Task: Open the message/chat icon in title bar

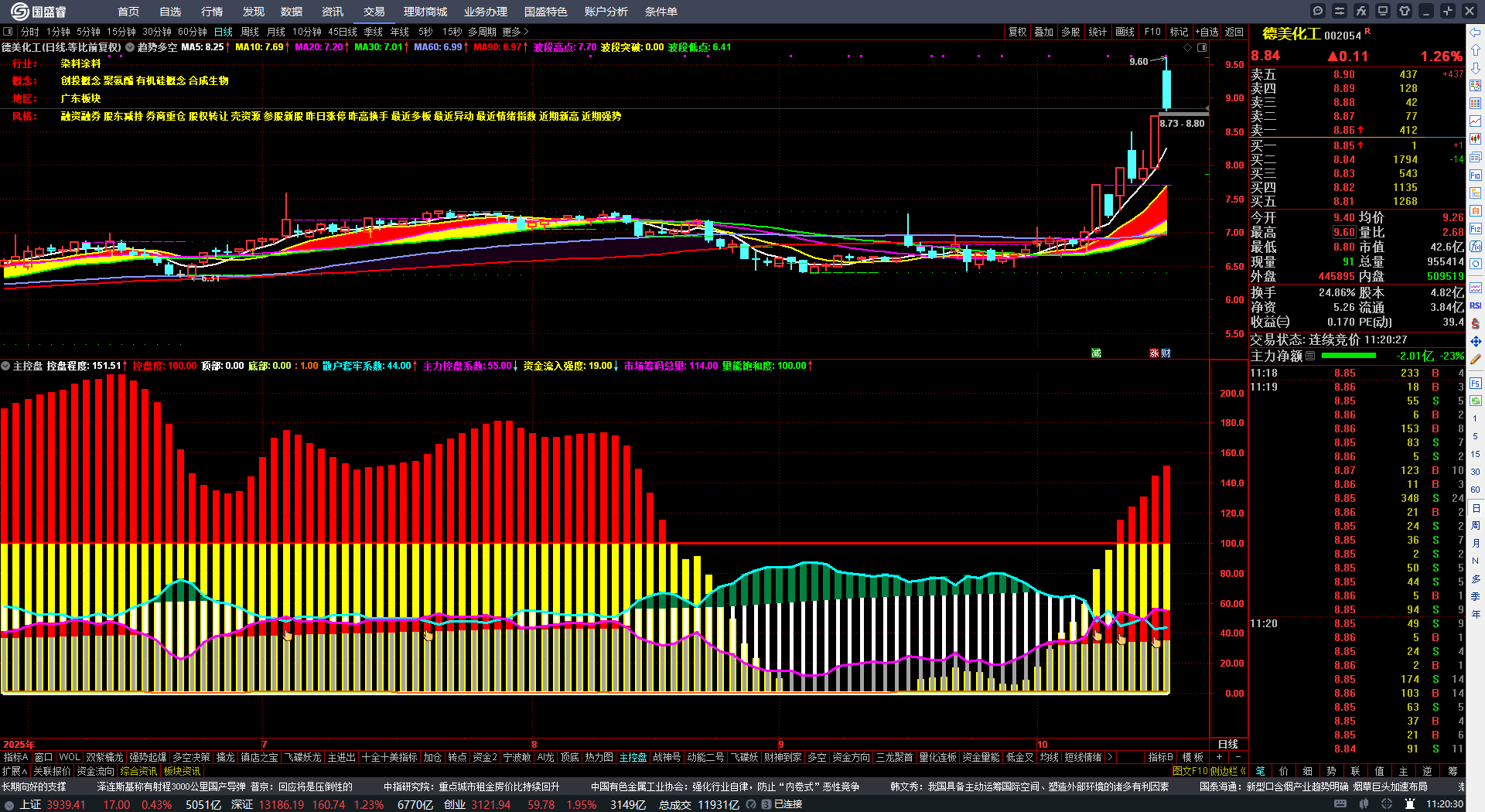Action: pyautogui.click(x=1318, y=11)
